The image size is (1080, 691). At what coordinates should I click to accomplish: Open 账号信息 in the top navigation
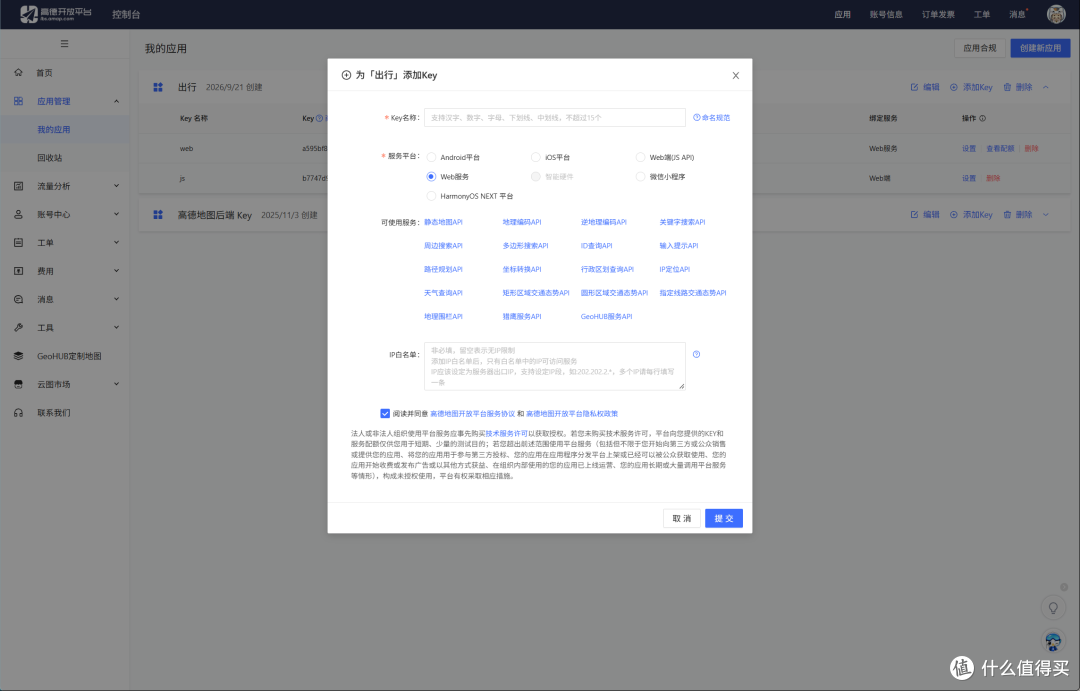tap(886, 14)
